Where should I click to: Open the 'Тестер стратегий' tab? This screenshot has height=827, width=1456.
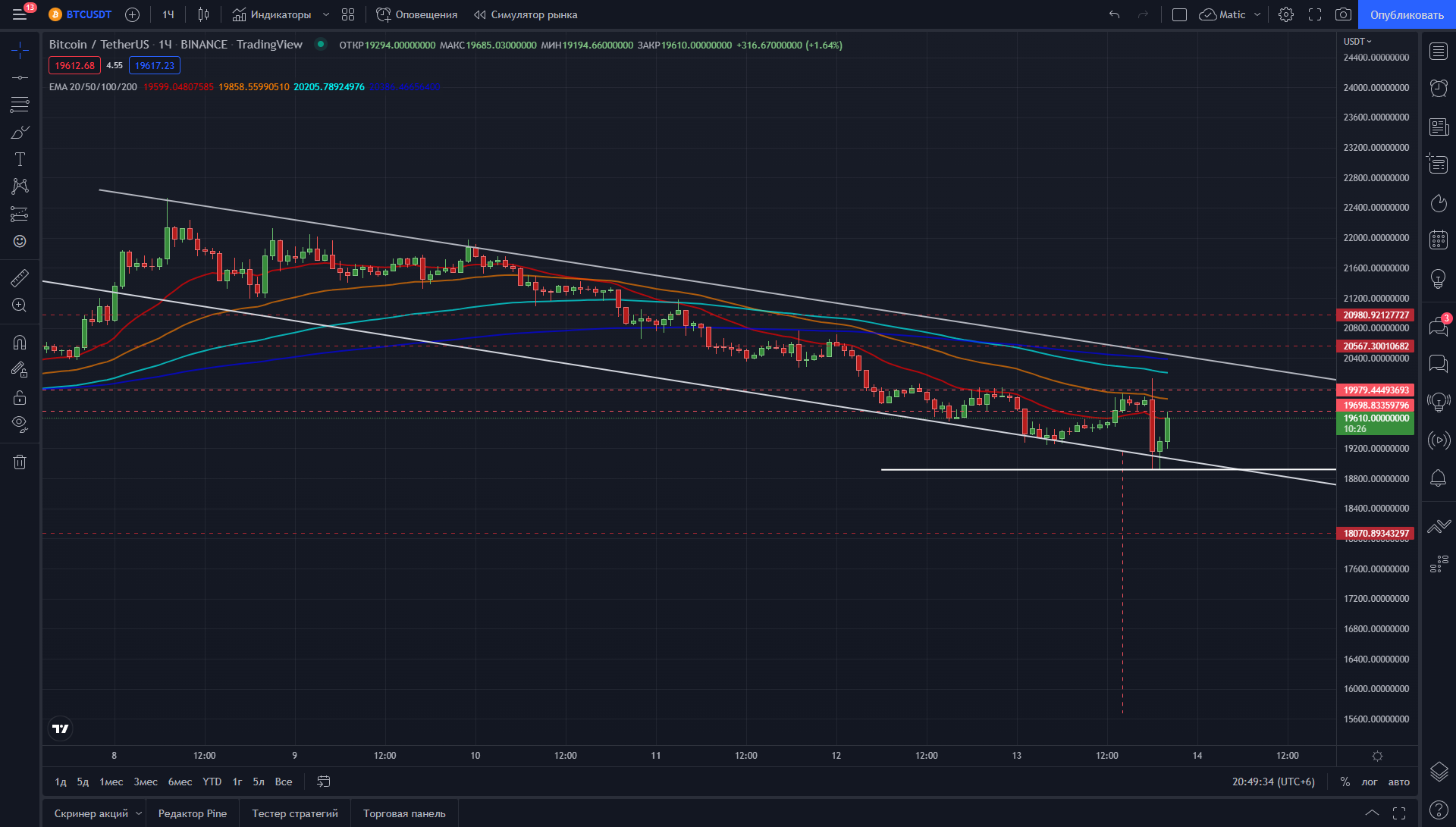click(x=295, y=813)
